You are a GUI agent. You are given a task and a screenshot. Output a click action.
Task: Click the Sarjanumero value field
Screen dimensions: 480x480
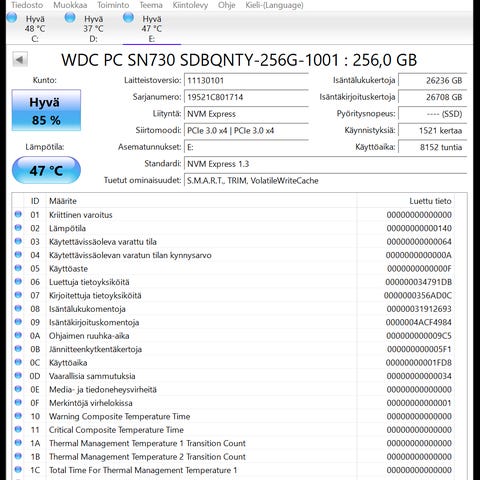246,97
